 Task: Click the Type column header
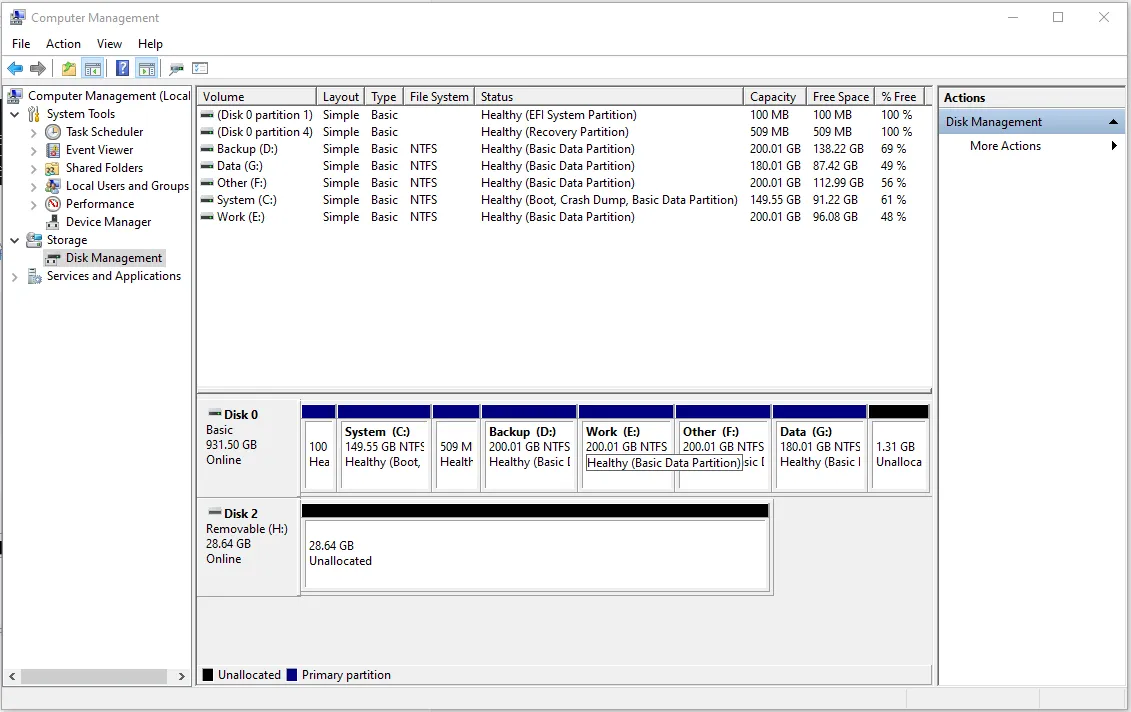tap(384, 97)
